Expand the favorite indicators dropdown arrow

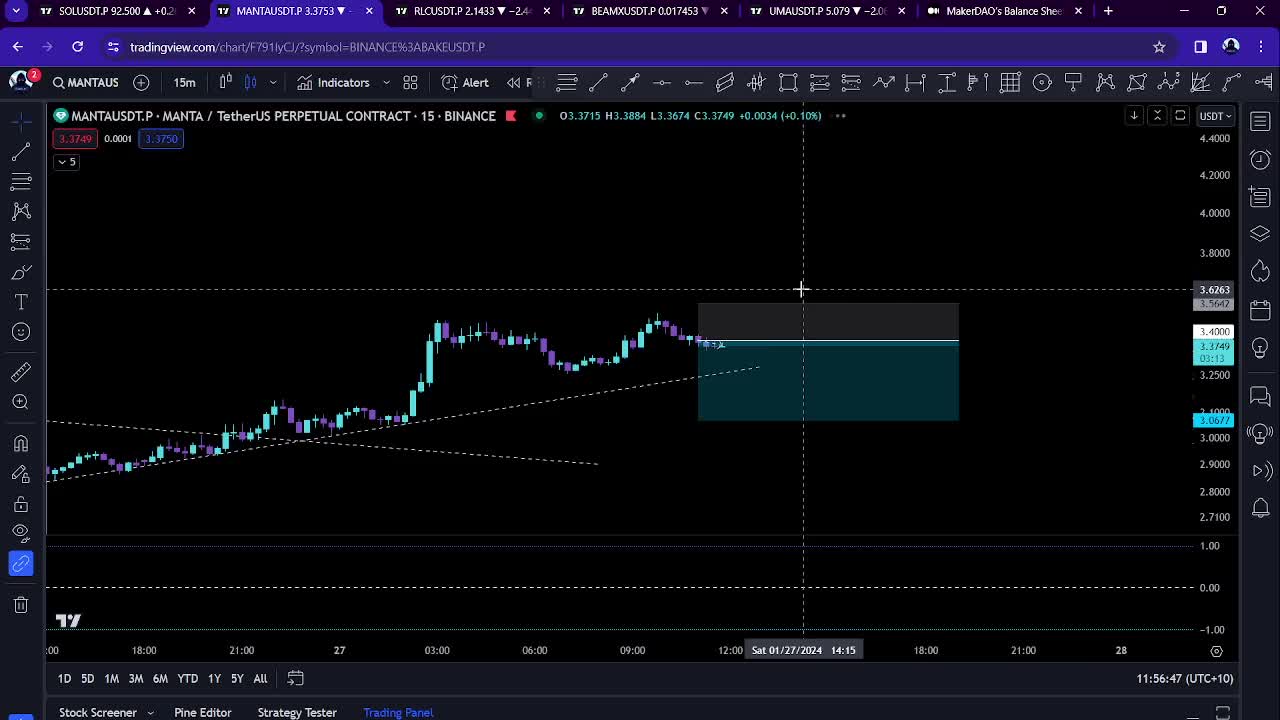[386, 82]
